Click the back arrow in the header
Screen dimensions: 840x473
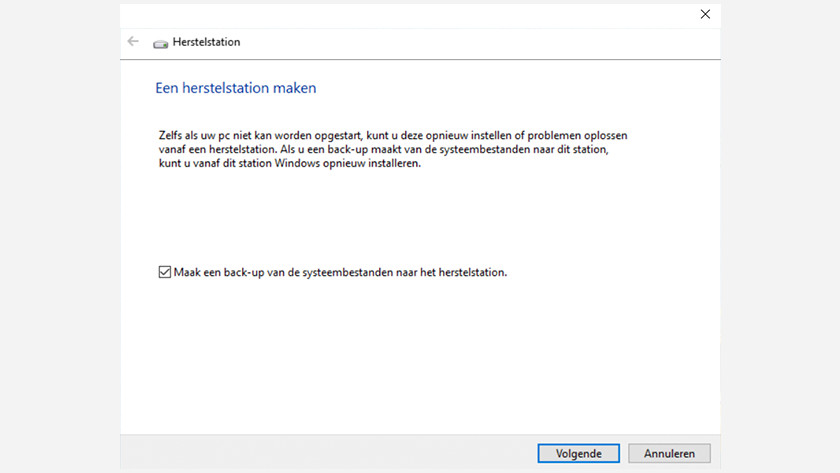[133, 42]
